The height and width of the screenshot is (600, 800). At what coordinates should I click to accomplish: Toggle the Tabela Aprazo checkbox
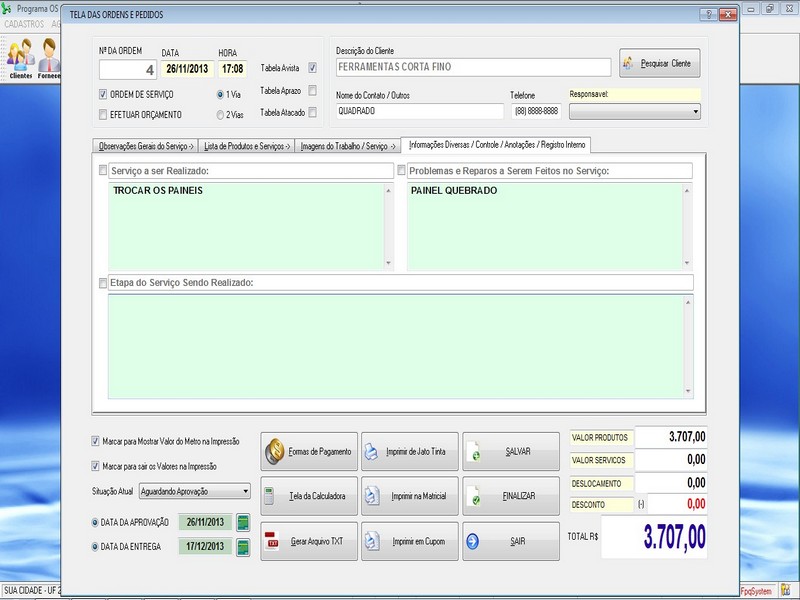(x=313, y=90)
